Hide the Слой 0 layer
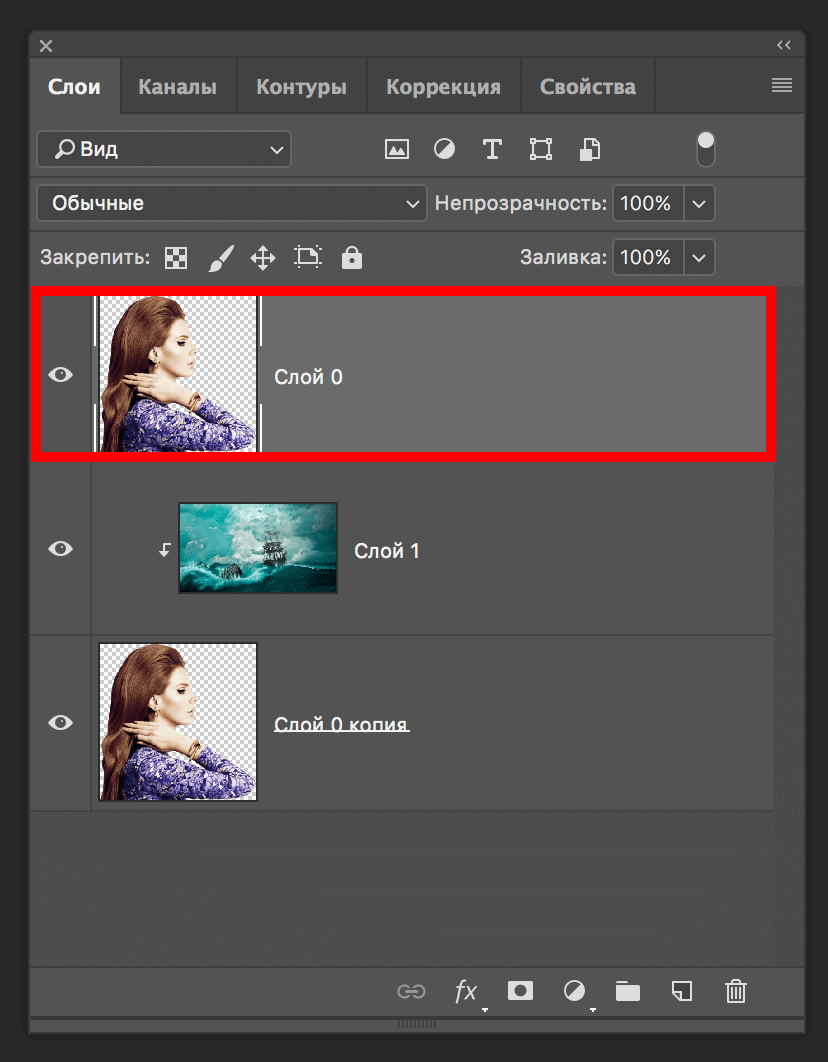This screenshot has height=1062, width=828. (x=61, y=375)
